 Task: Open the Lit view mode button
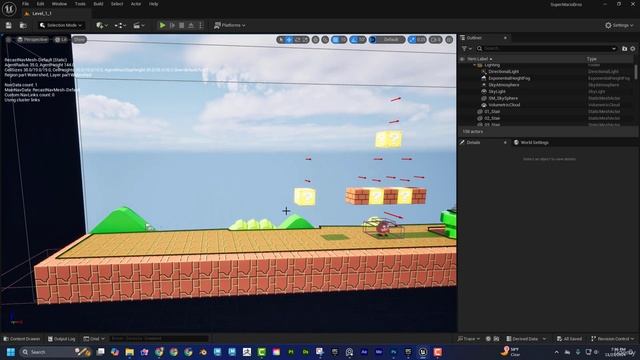point(61,40)
